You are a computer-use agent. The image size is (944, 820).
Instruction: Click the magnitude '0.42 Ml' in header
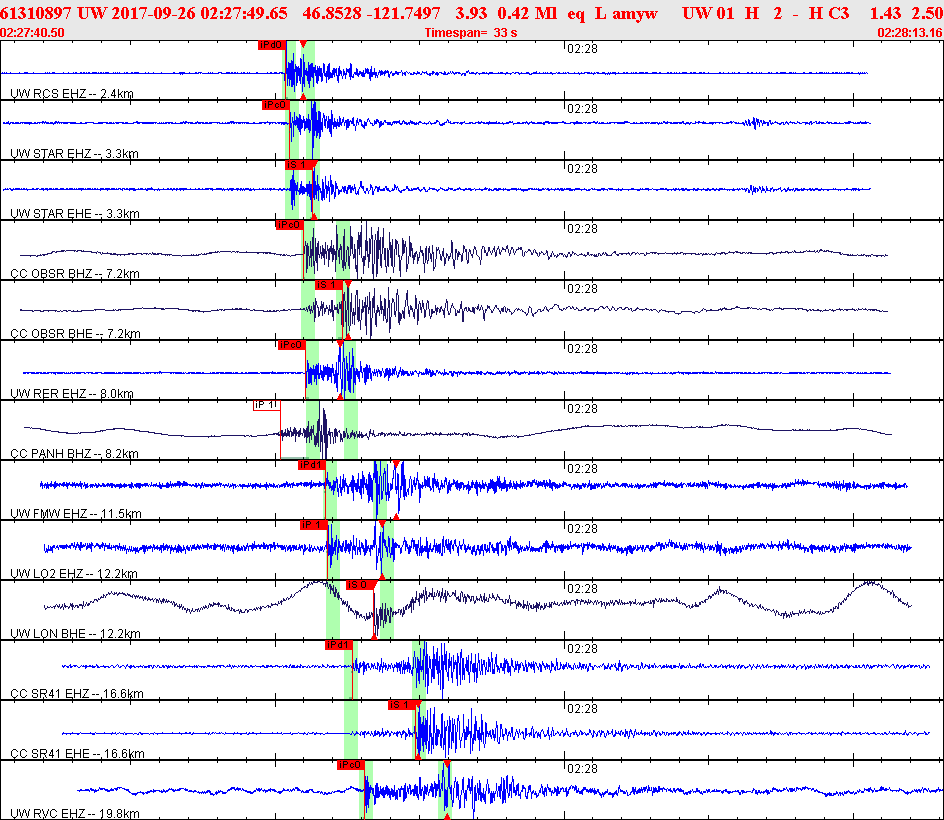click(x=527, y=13)
